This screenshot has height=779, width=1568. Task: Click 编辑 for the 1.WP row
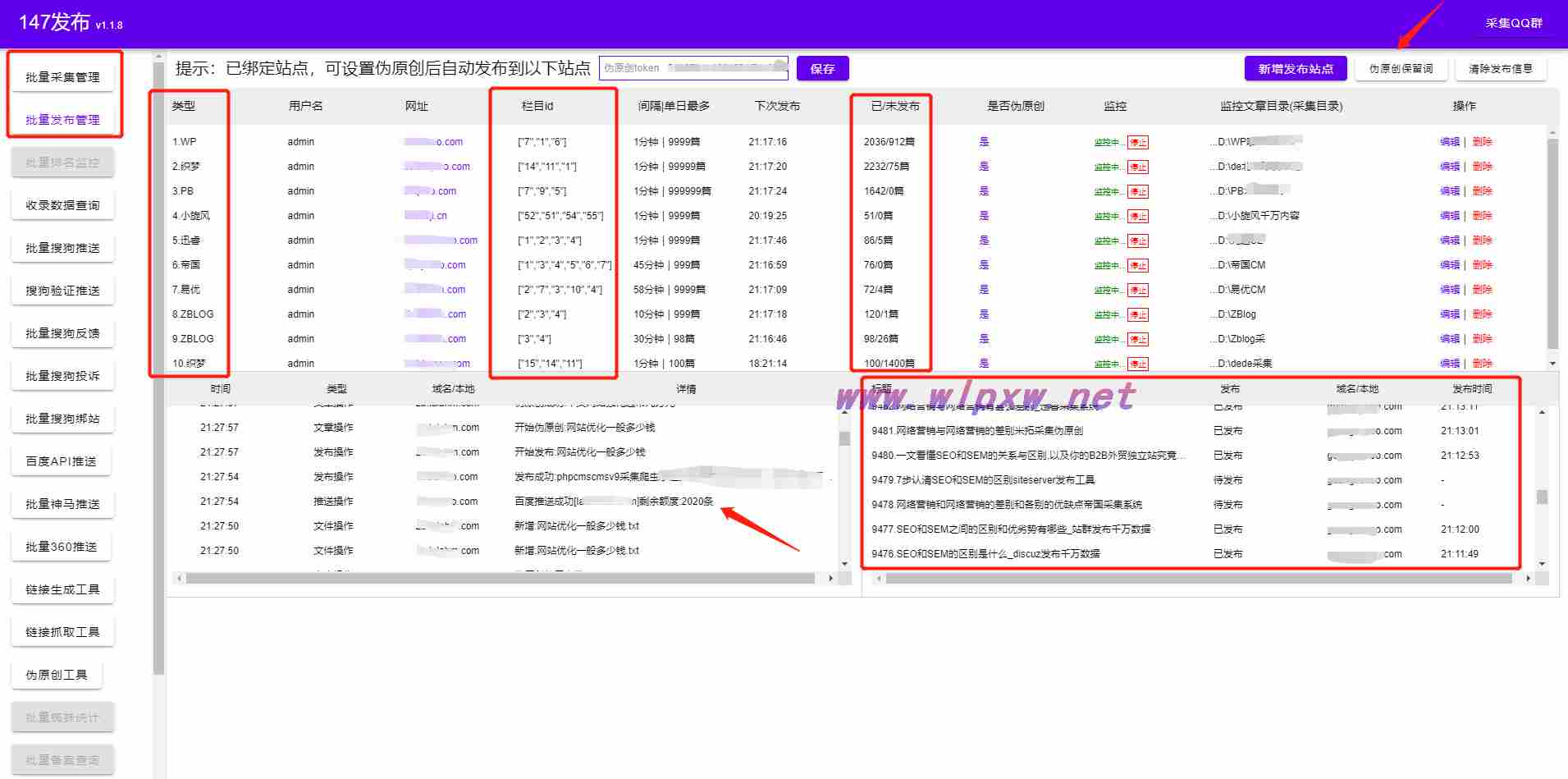click(1450, 142)
